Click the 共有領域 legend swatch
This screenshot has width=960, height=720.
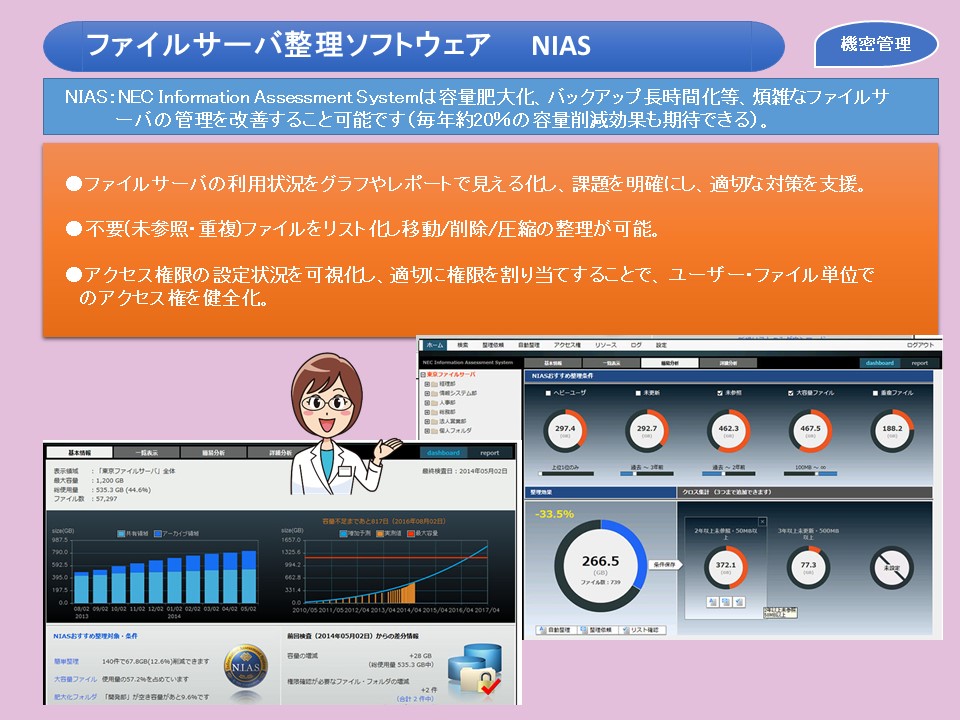coord(121,534)
